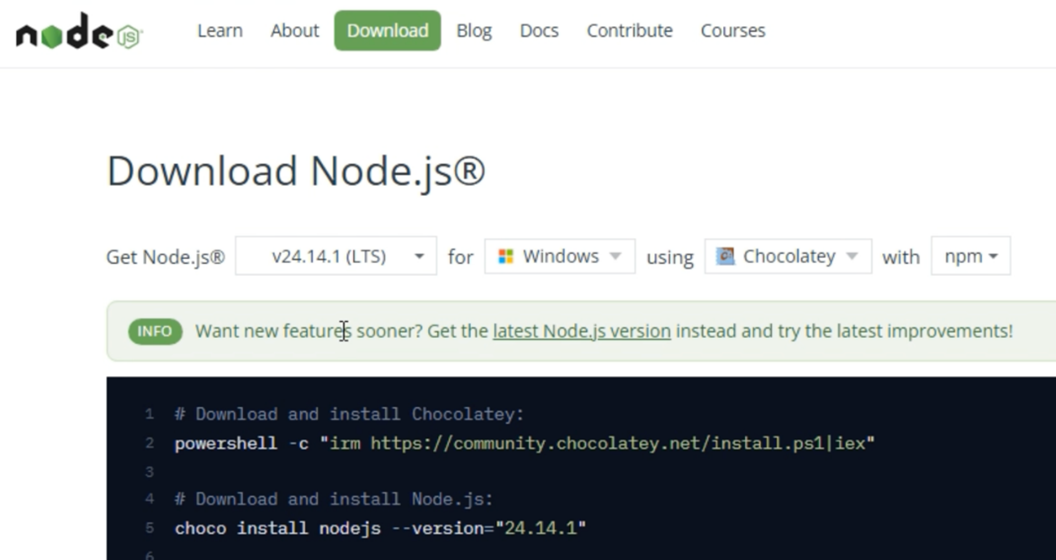Open the Blog page
The image size is (1056, 560).
473,31
